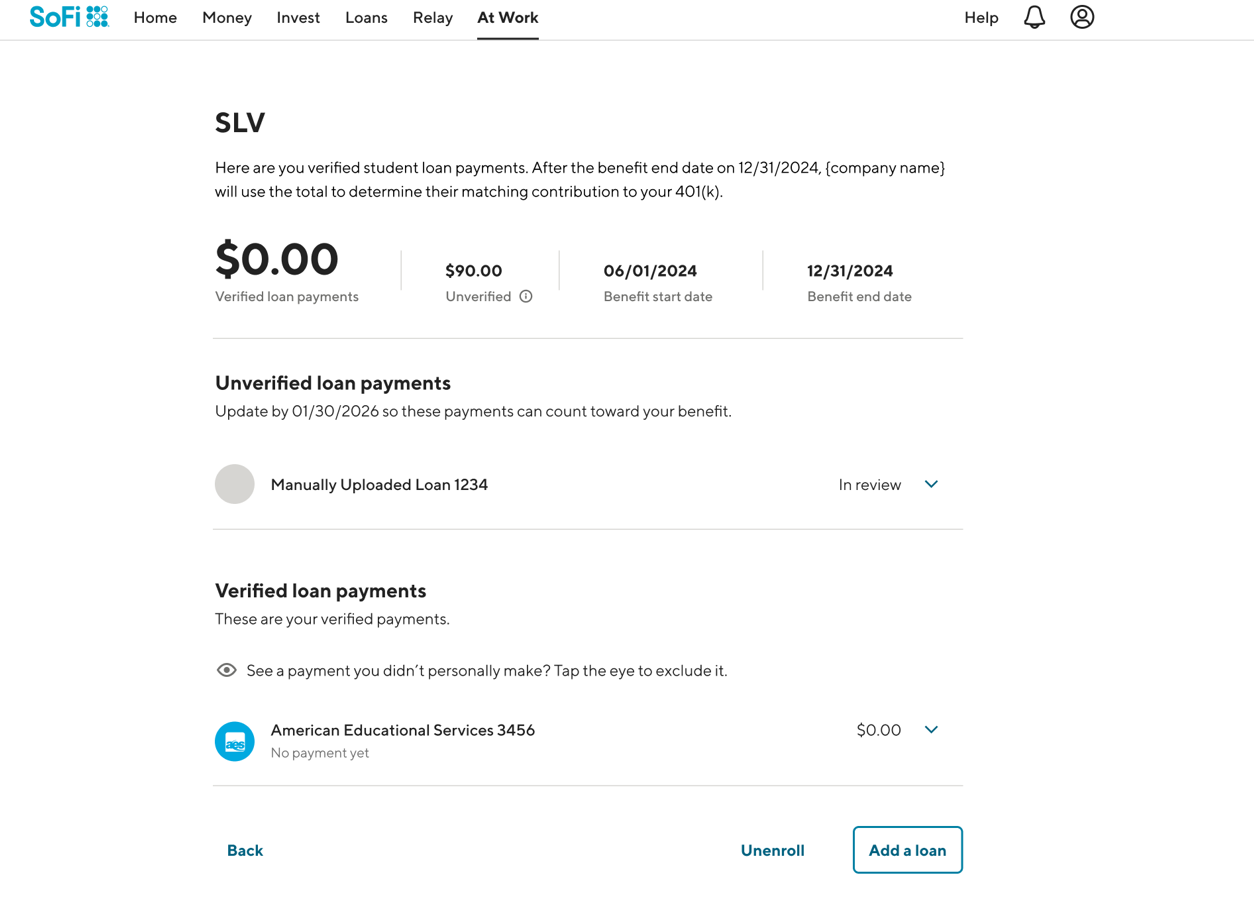Expand the Manually Uploaded Loan 1234 chevron
Image resolution: width=1254 pixels, height=904 pixels.
click(931, 484)
